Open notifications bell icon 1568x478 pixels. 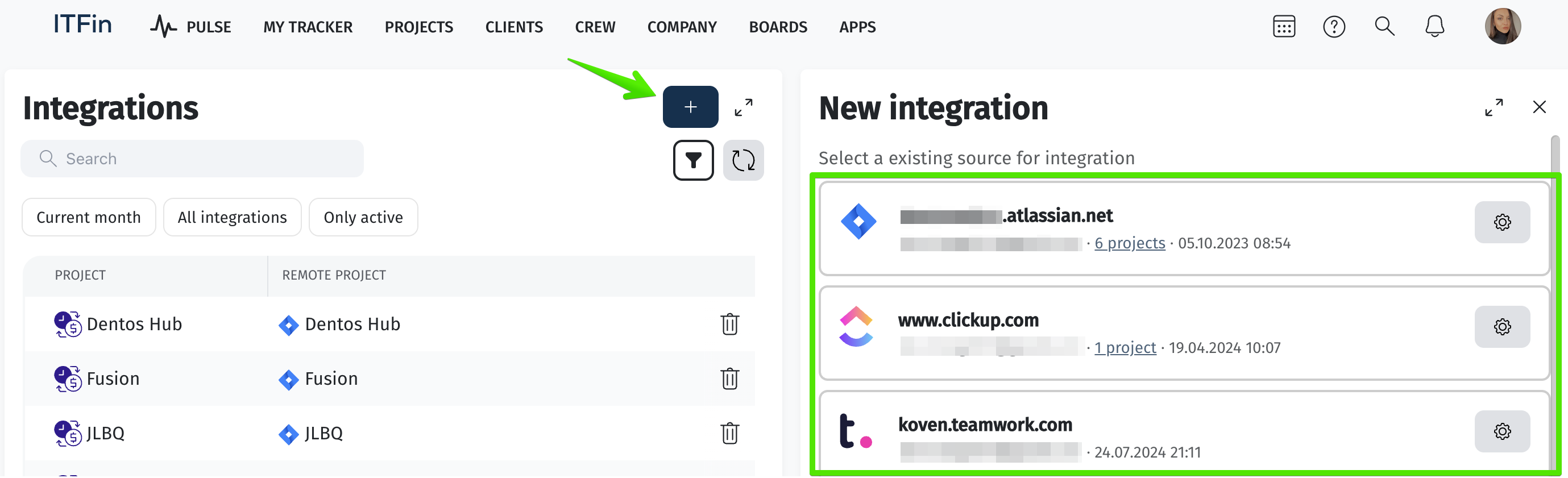pos(1435,26)
